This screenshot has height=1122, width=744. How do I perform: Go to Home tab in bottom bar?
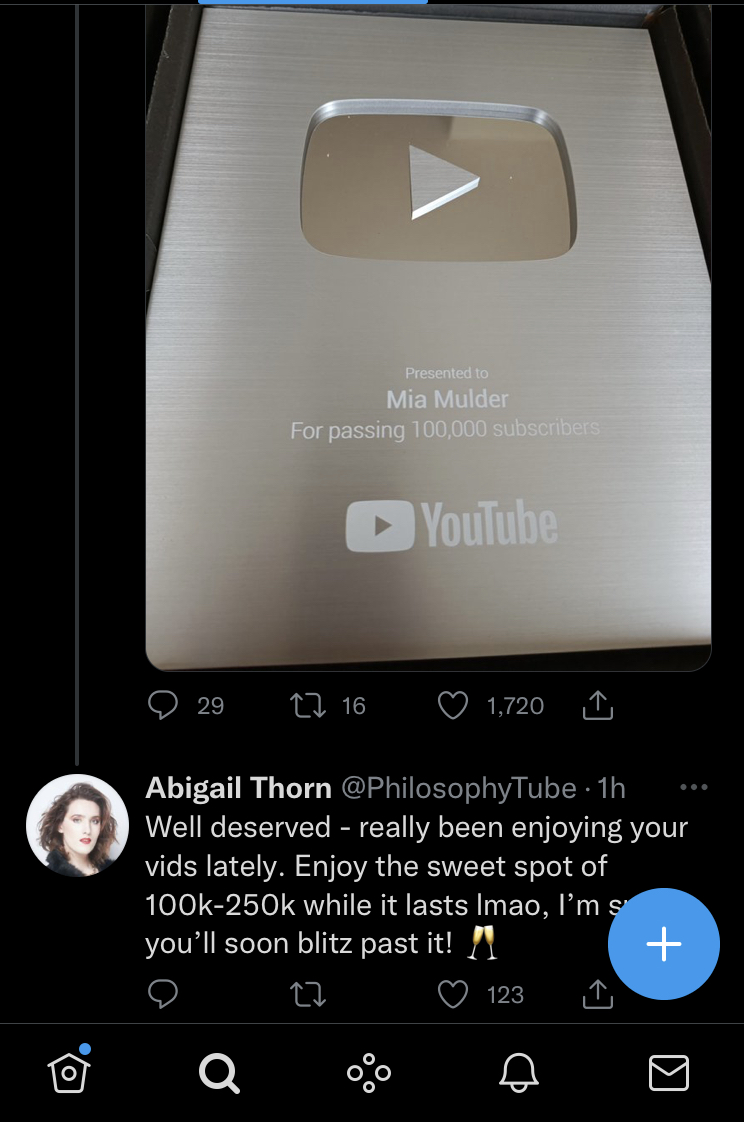pyautogui.click(x=69, y=1072)
